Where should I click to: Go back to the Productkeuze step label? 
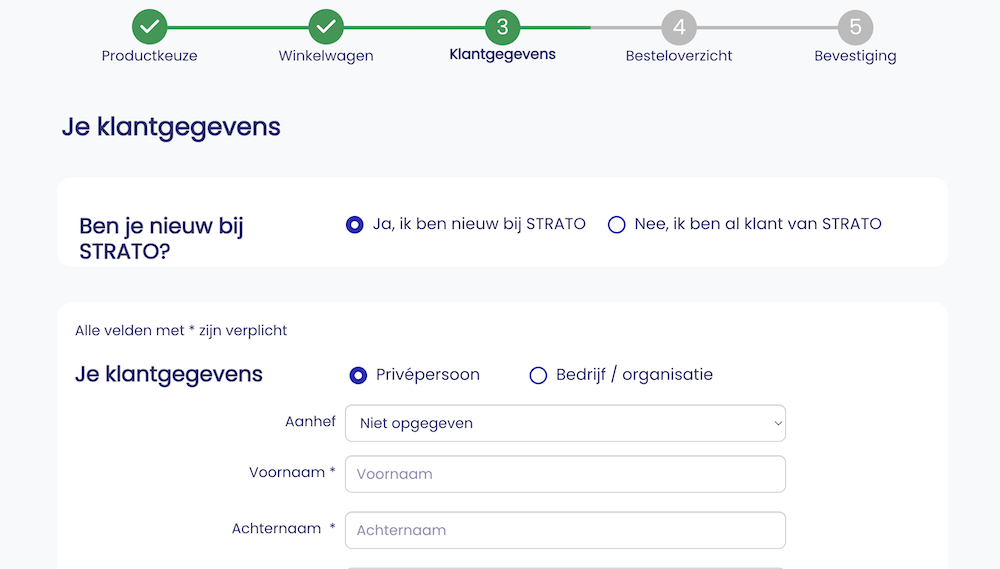coord(149,56)
